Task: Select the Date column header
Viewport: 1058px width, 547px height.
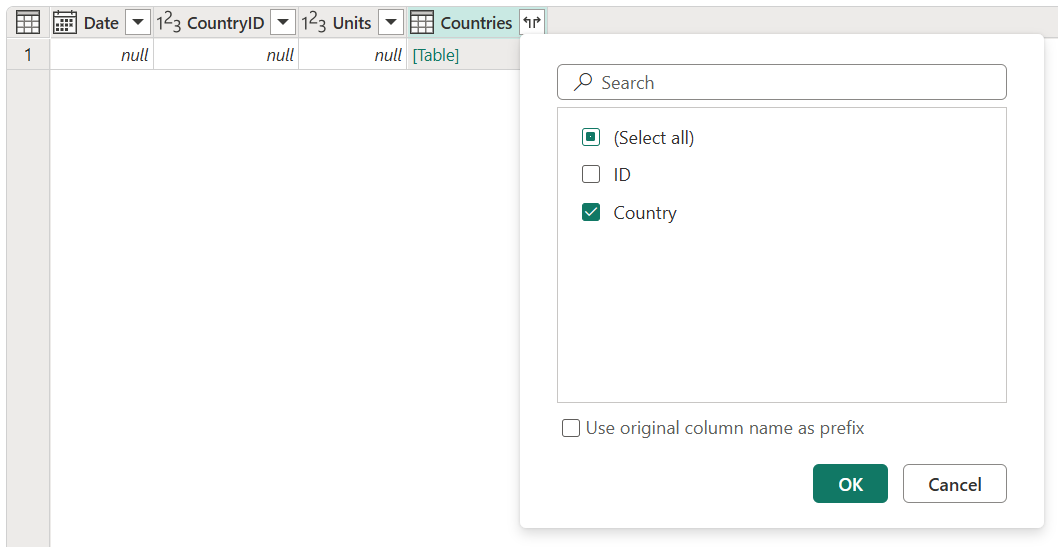Action: (x=102, y=23)
